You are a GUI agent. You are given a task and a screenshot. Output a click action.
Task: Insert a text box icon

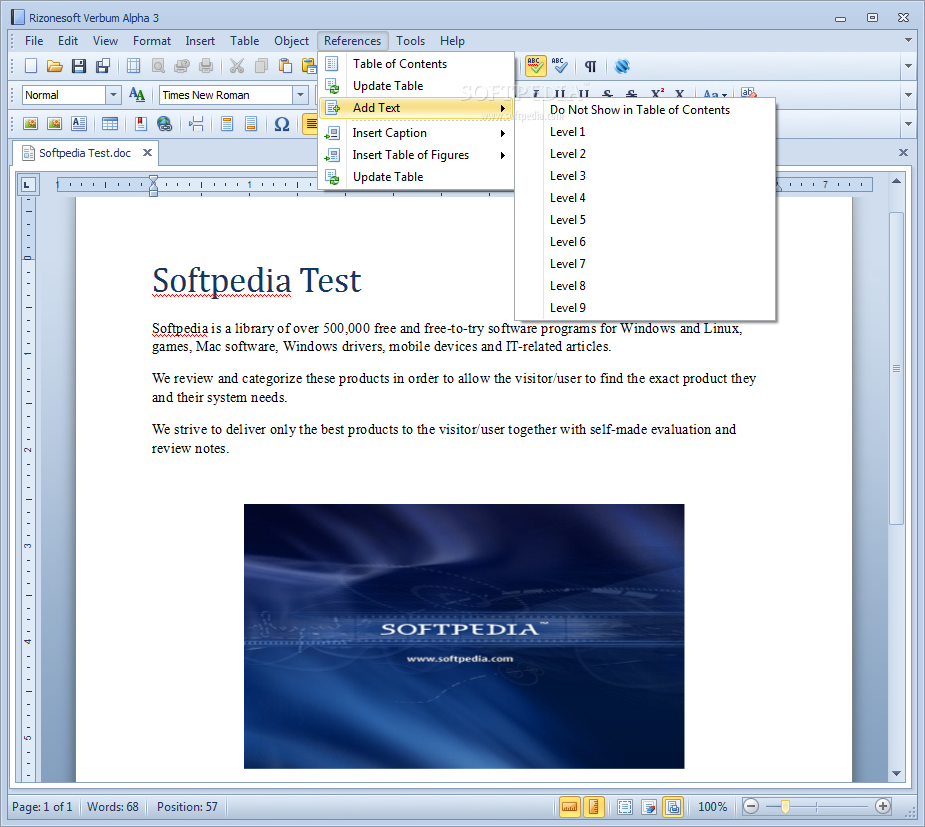point(78,124)
